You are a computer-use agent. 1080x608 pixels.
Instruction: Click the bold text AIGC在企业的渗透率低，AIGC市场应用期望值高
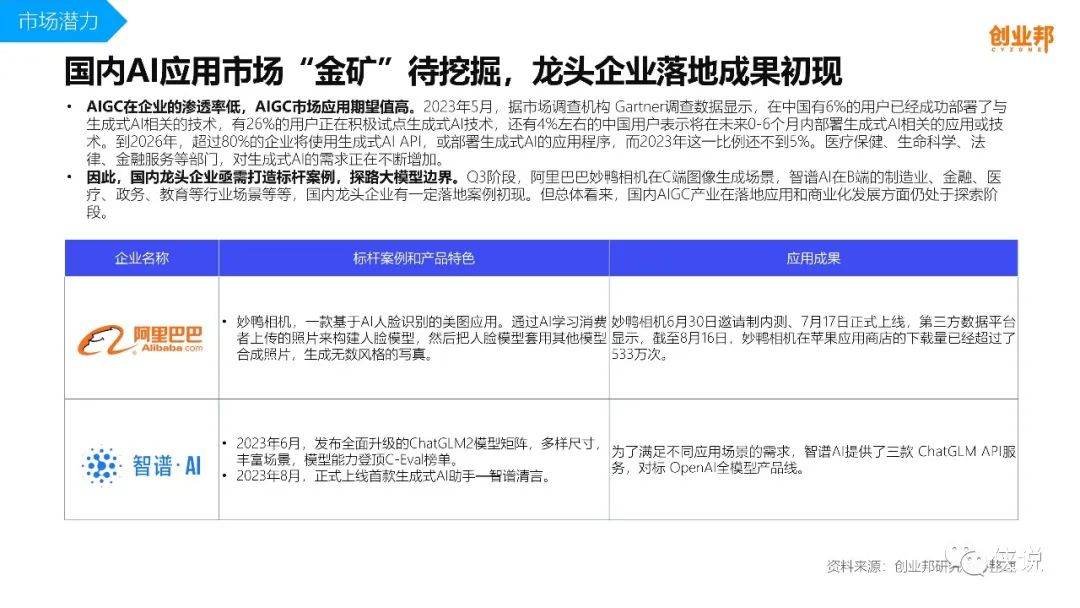[x=252, y=107]
